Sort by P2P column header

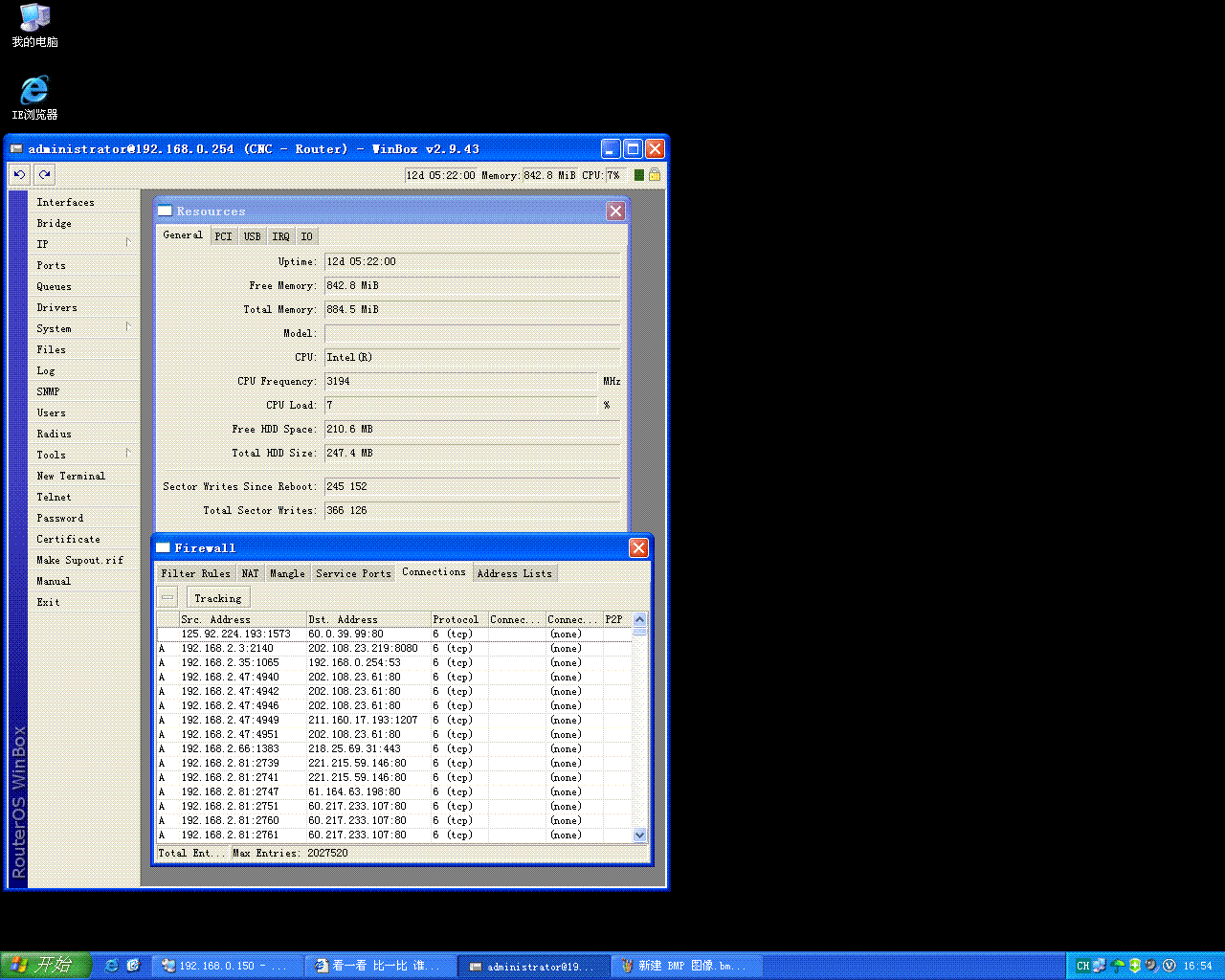click(x=617, y=619)
